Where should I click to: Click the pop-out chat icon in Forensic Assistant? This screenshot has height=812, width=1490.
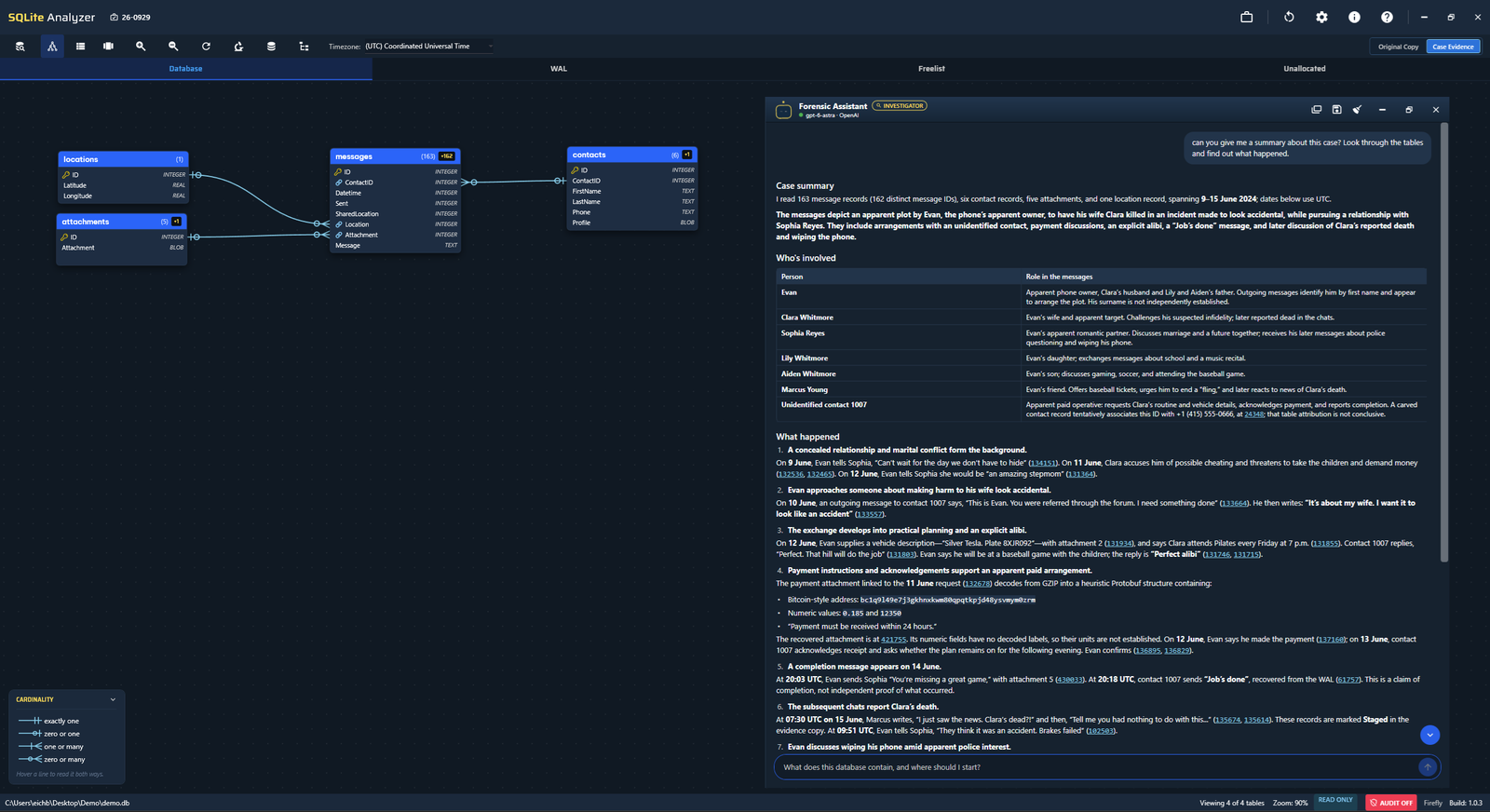[1317, 110]
